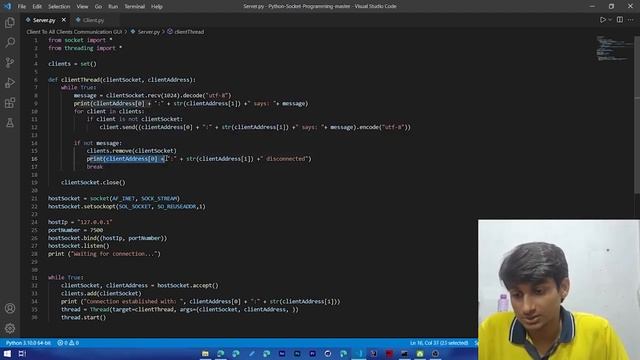
Task: Click 'from threading import *' line
Action: (85, 48)
